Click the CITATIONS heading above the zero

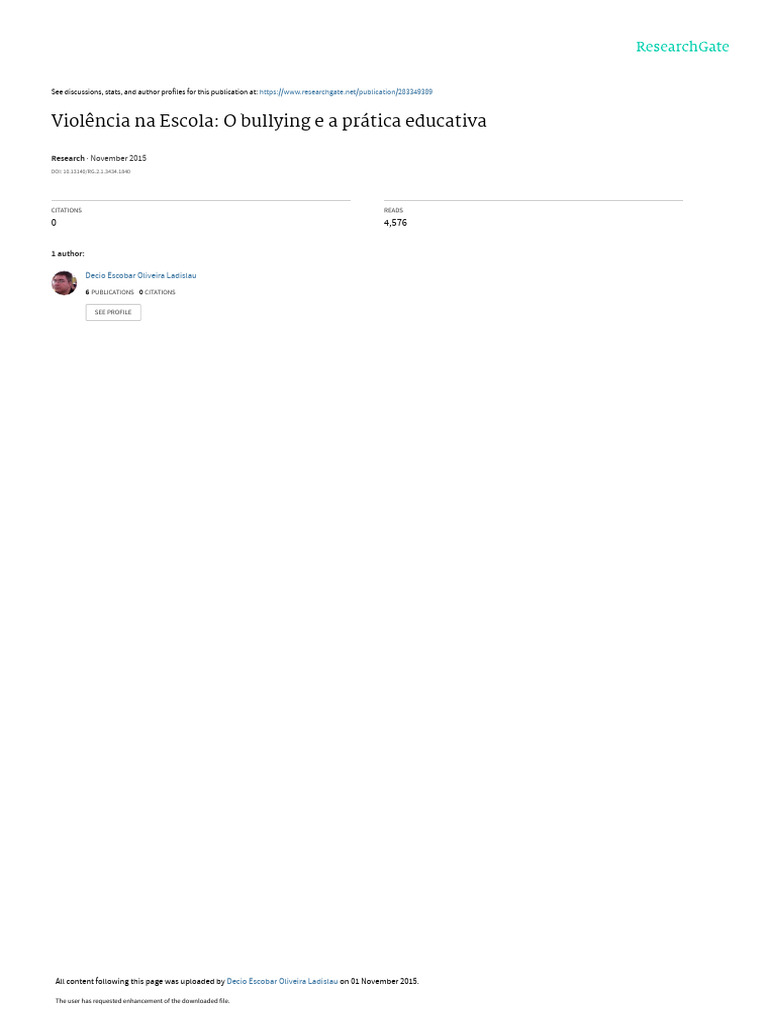click(67, 210)
